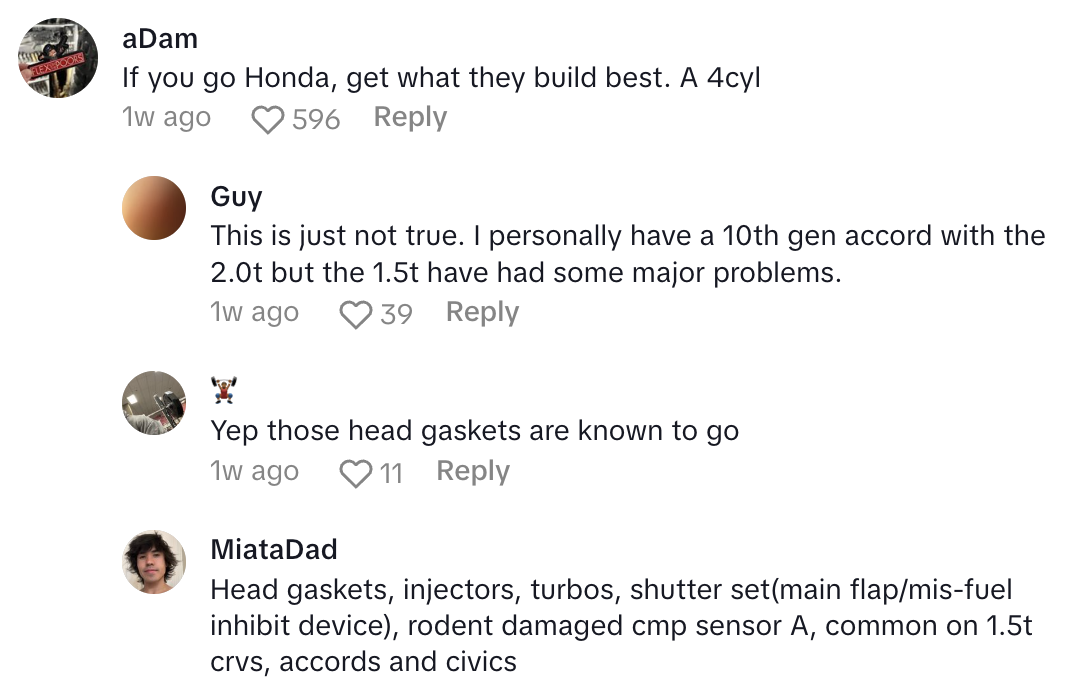Click the 11 likes count
The width and height of the screenshot is (1078, 682).
[x=391, y=474]
